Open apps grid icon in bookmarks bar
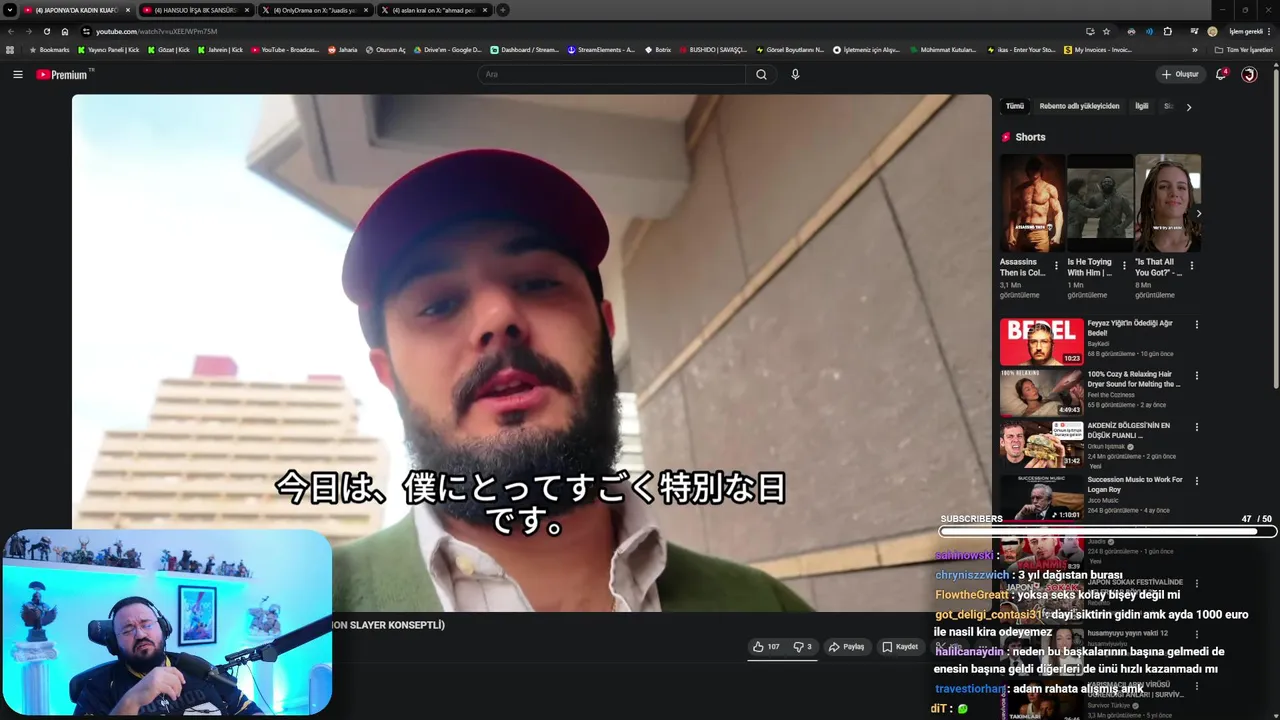Screen dimensions: 1280x720 [x=10, y=49]
